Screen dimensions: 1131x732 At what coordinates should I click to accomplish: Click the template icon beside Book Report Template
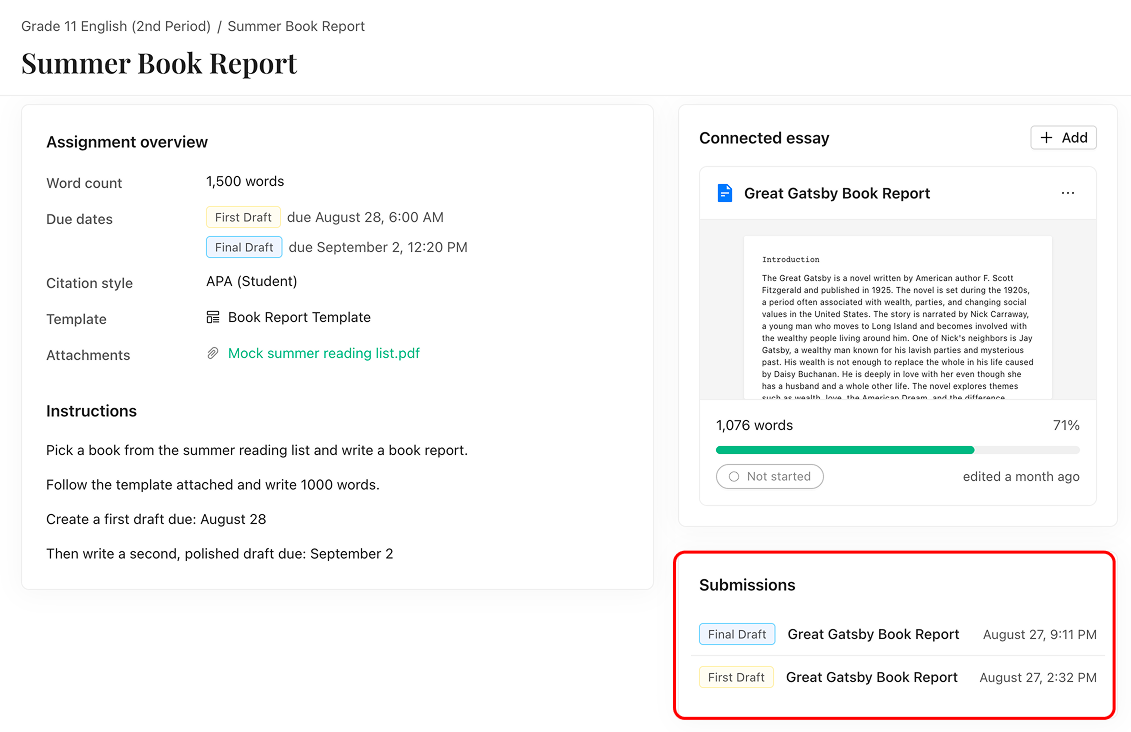[213, 317]
